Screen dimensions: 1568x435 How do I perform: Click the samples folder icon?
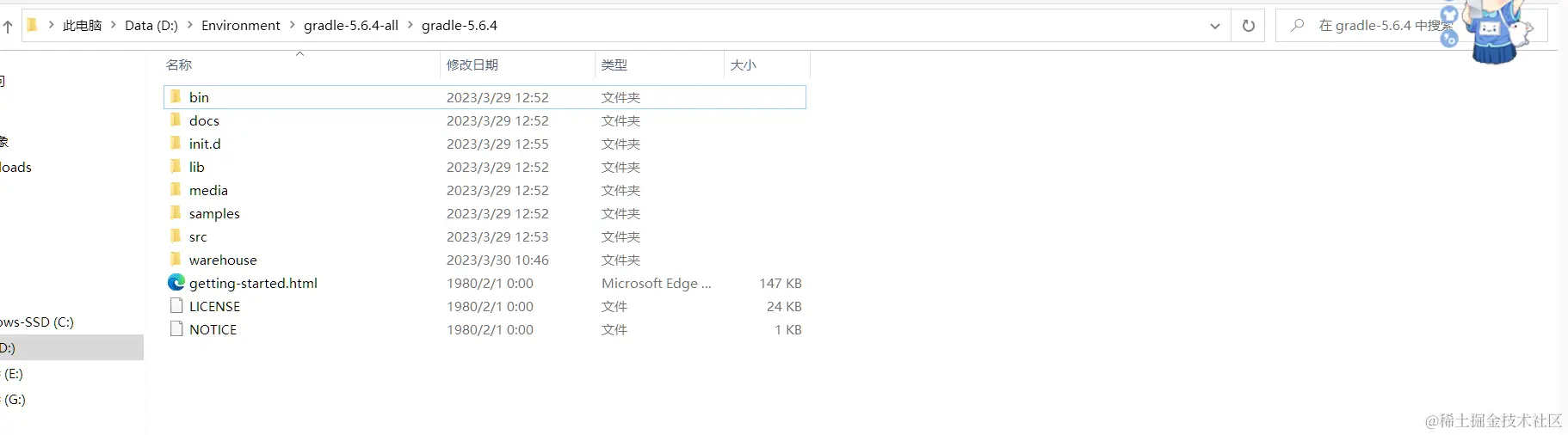(176, 212)
